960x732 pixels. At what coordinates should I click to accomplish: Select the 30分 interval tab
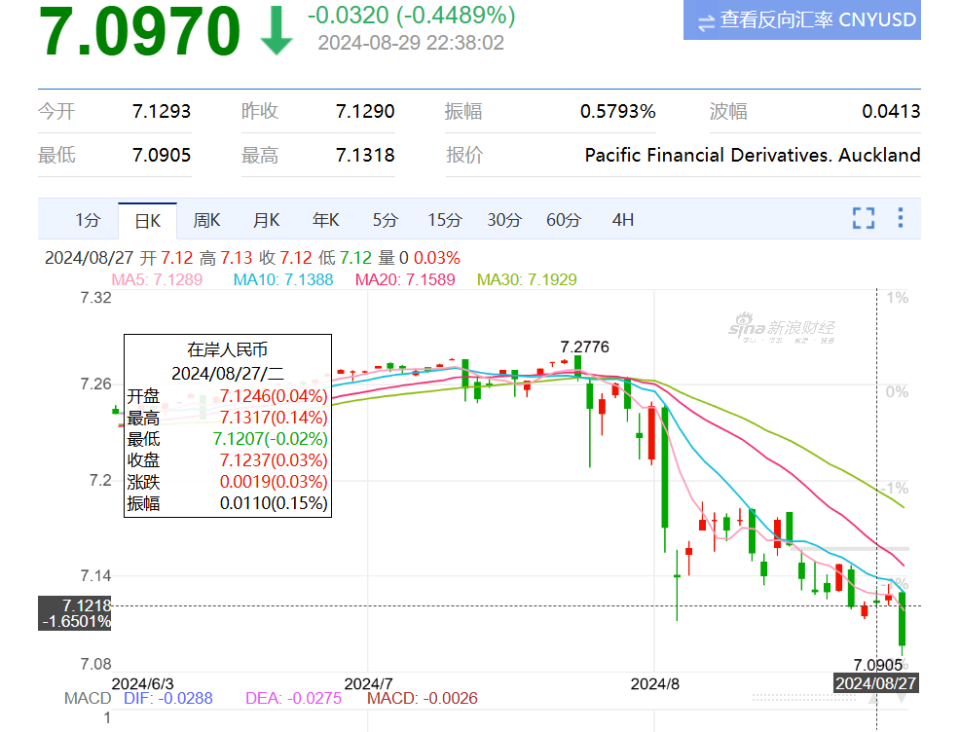(504, 220)
